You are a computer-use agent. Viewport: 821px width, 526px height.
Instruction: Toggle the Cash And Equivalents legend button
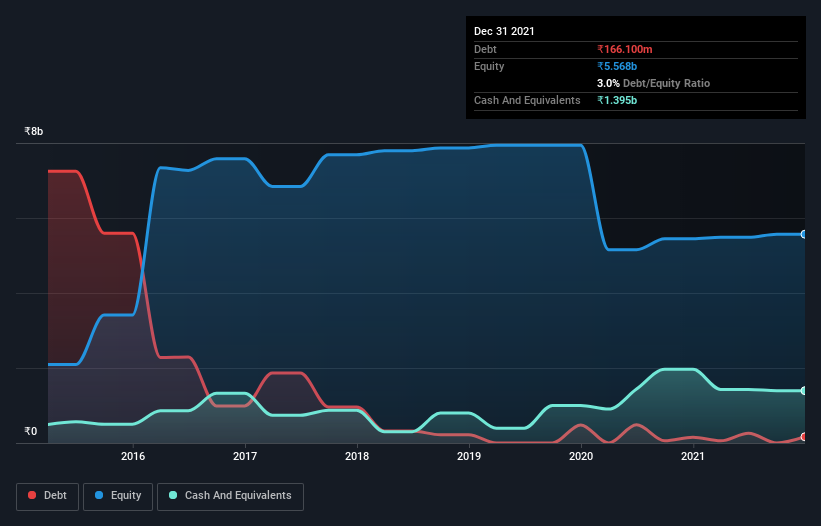pyautogui.click(x=230, y=496)
